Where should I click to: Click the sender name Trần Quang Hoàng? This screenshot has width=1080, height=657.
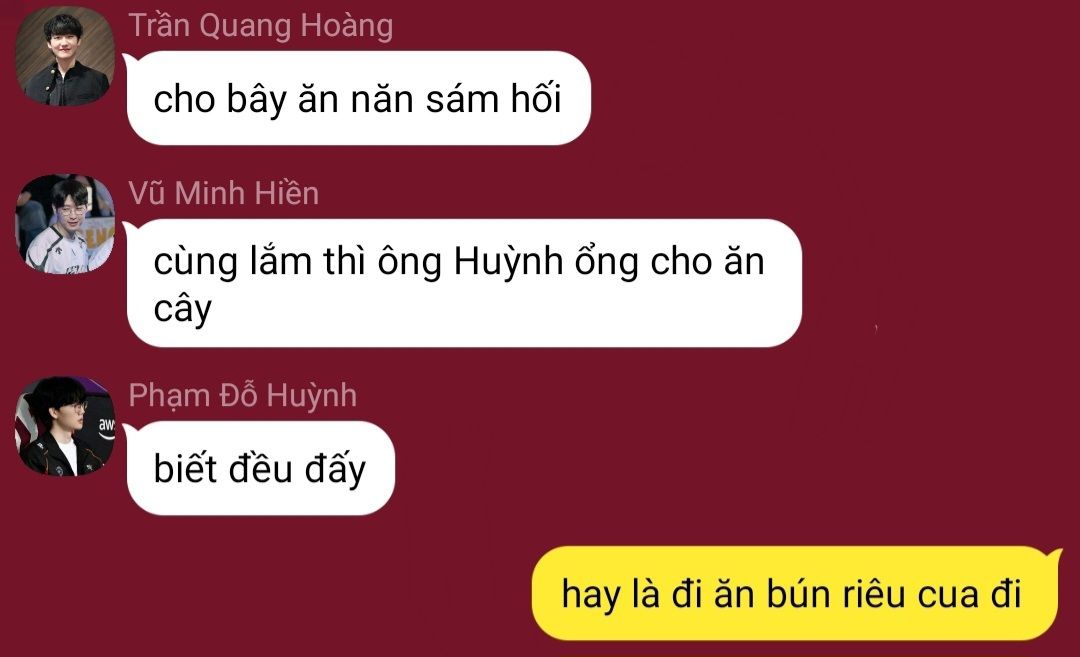[x=260, y=26]
